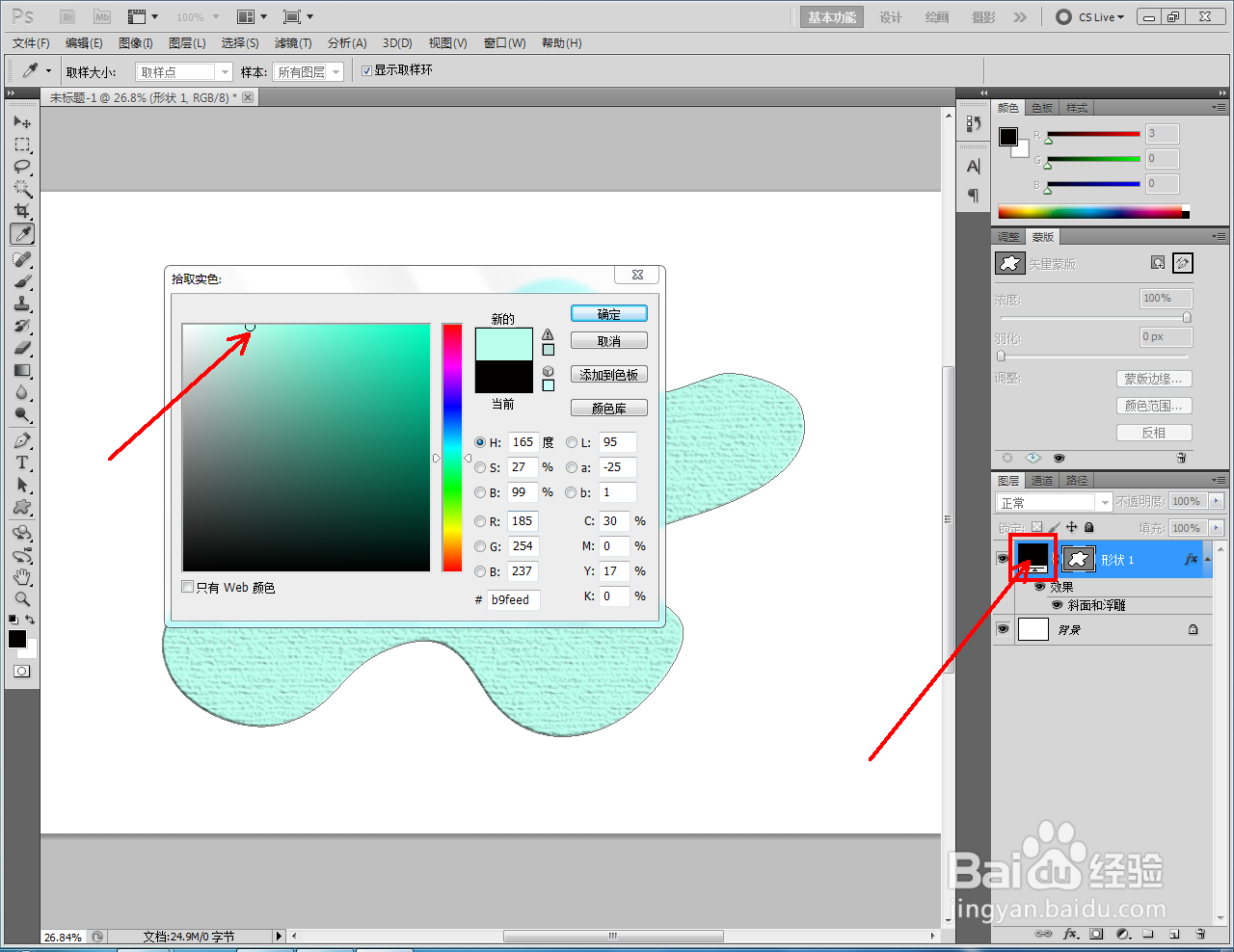Check the Only Web Colors checkbox
The height and width of the screenshot is (952, 1234).
point(188,587)
